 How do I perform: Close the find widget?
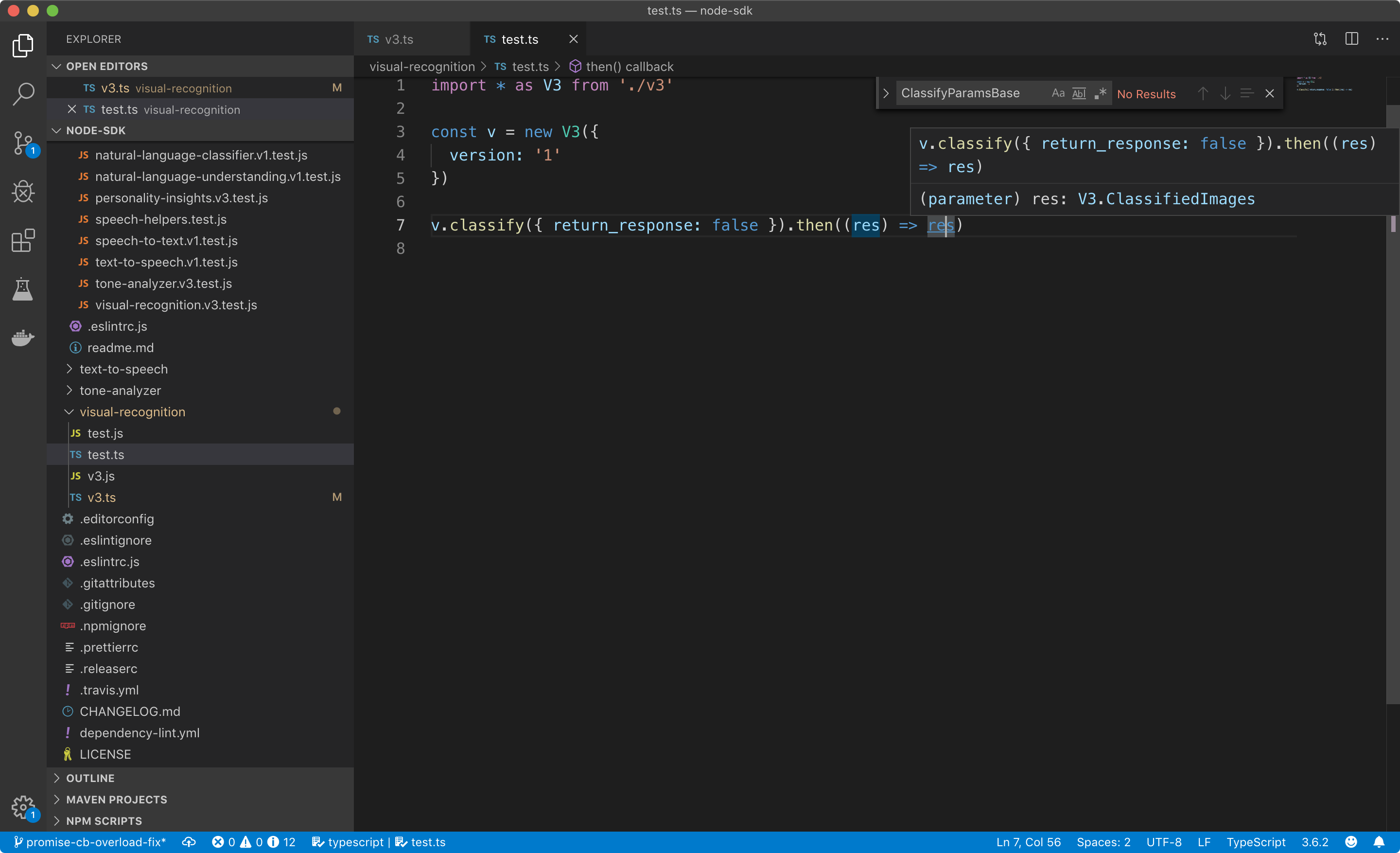1270,93
